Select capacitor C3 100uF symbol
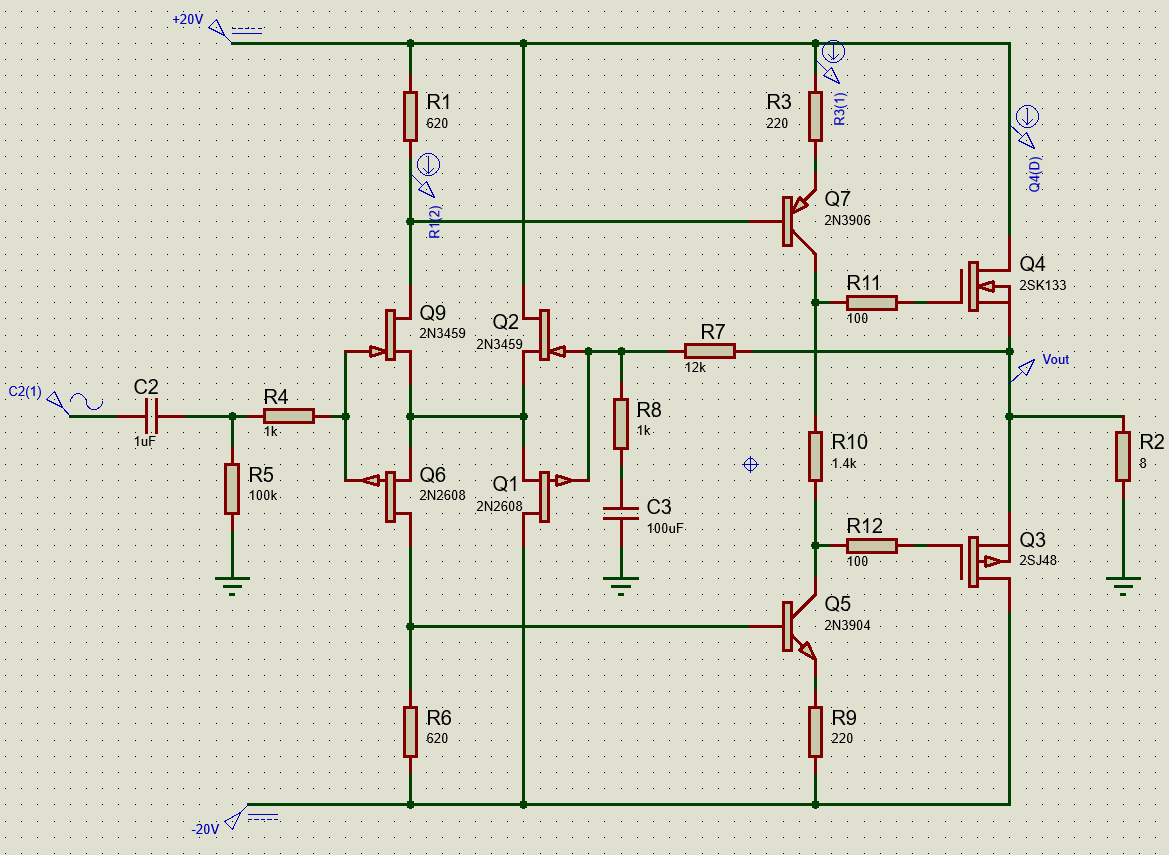1169x855 pixels. tap(620, 513)
